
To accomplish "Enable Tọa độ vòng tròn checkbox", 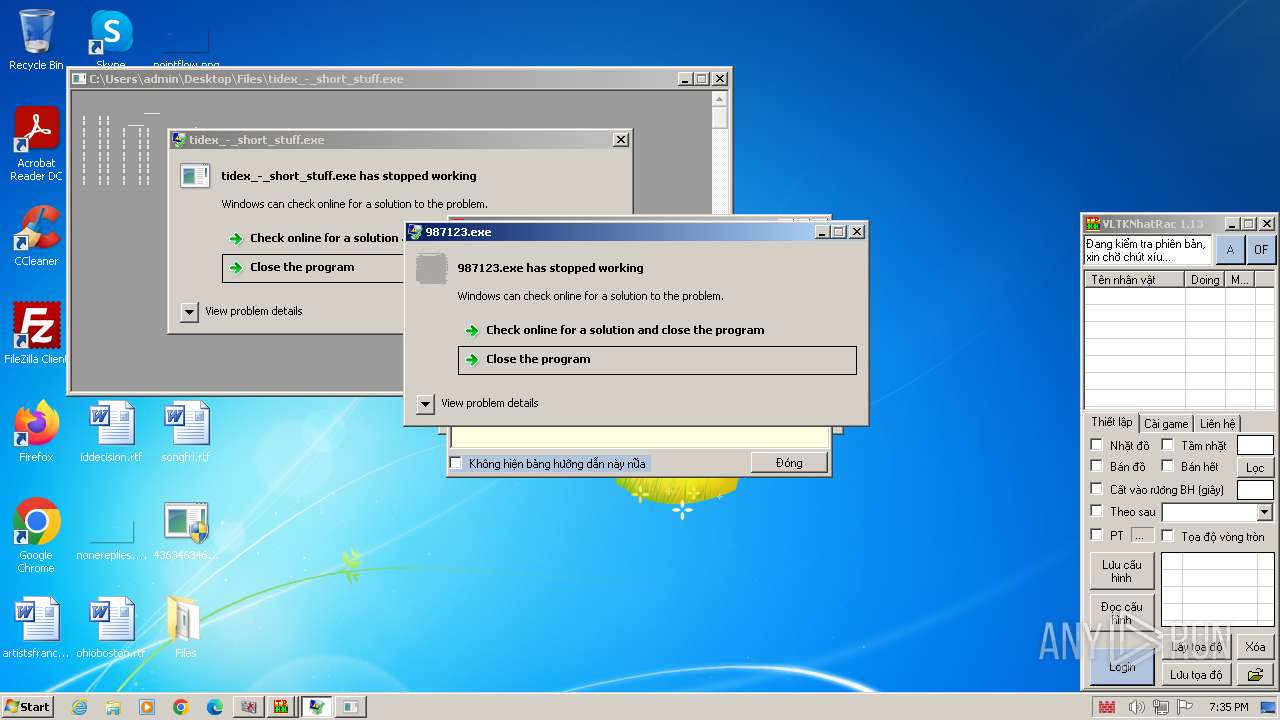I will coord(1167,535).
